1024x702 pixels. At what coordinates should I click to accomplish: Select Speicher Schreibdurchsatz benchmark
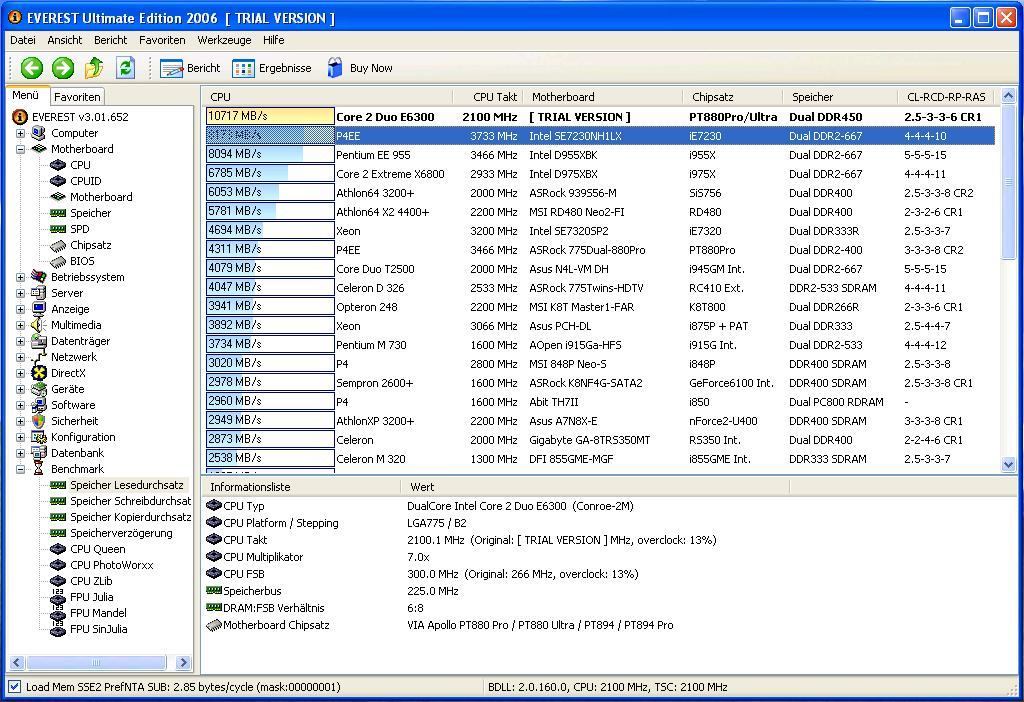131,501
